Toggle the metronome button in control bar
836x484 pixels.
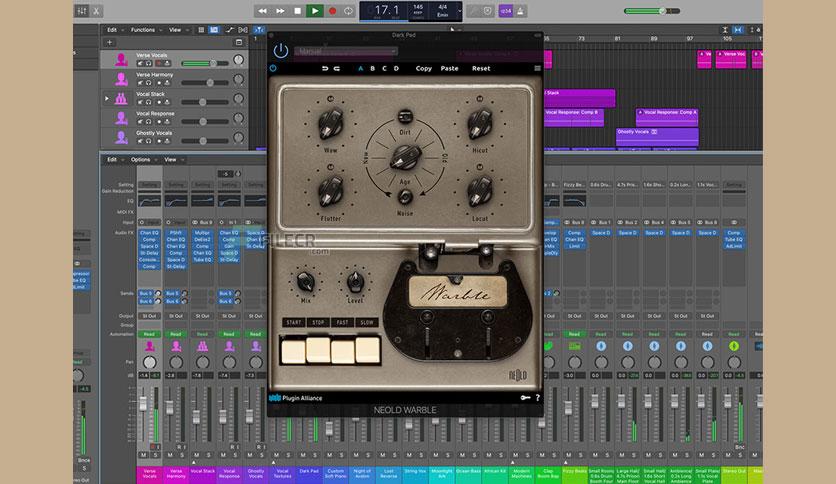[520, 11]
